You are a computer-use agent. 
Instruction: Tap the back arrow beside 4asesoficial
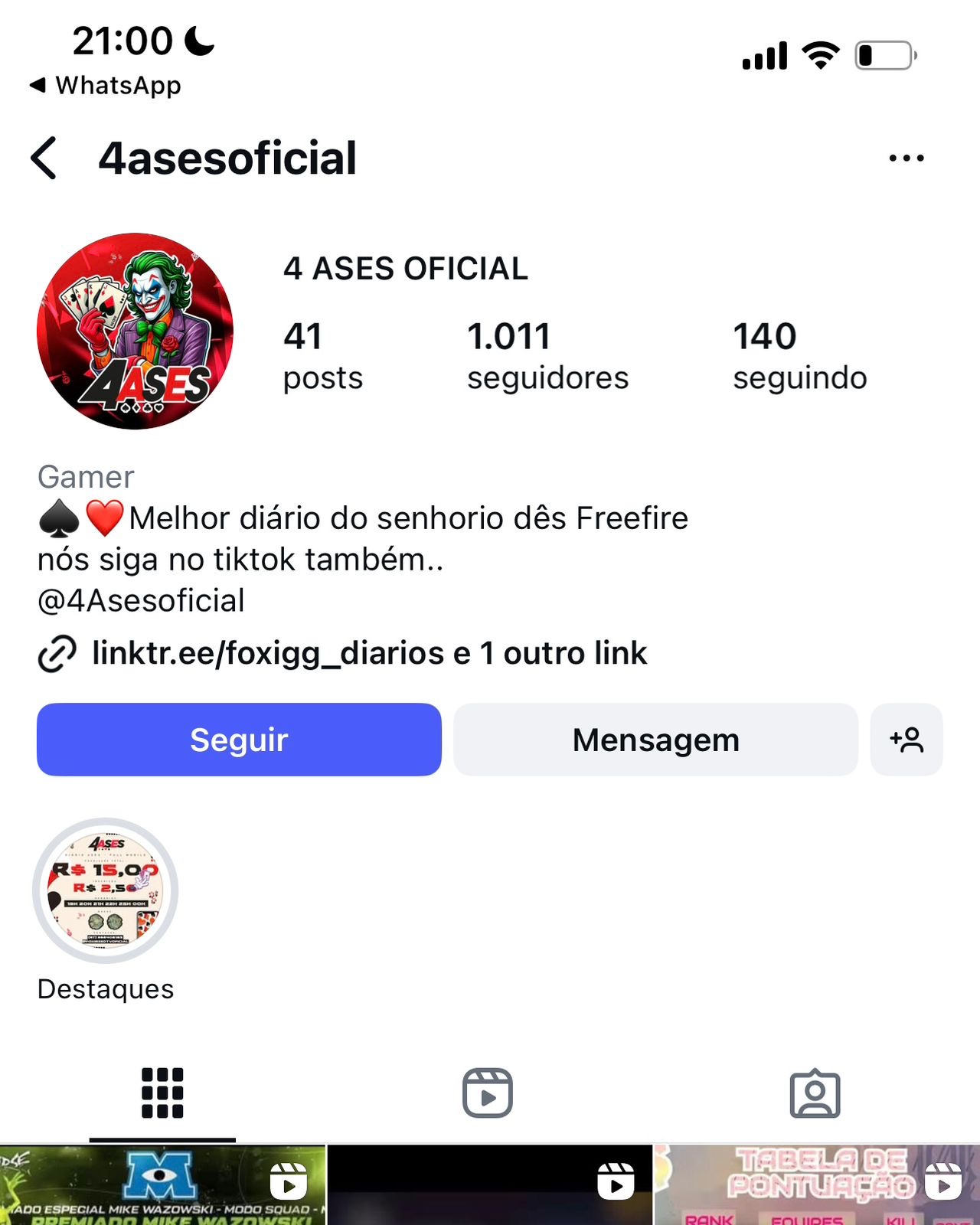pyautogui.click(x=44, y=158)
